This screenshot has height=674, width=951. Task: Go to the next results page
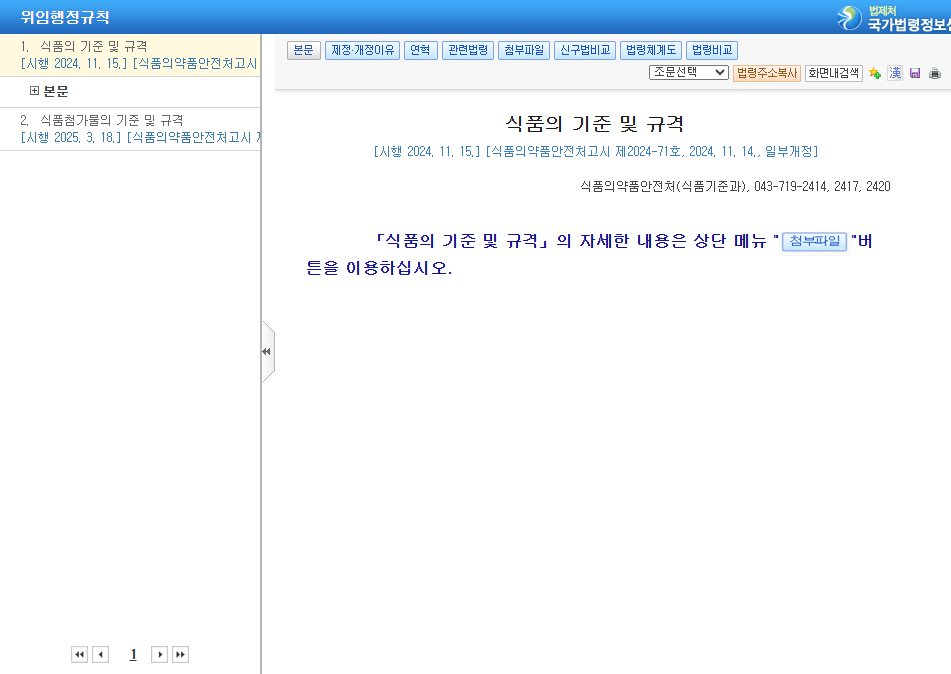[159, 654]
